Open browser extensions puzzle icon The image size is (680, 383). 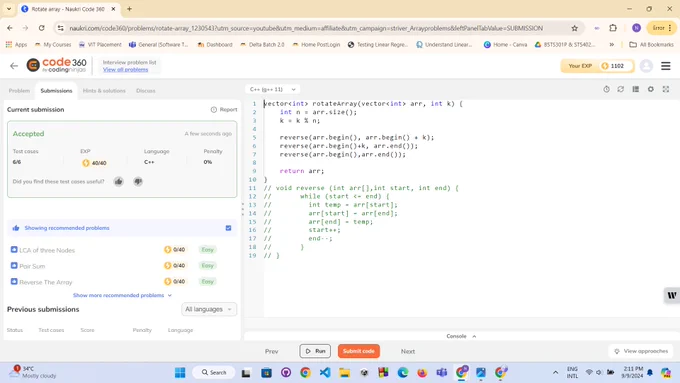tap(613, 28)
